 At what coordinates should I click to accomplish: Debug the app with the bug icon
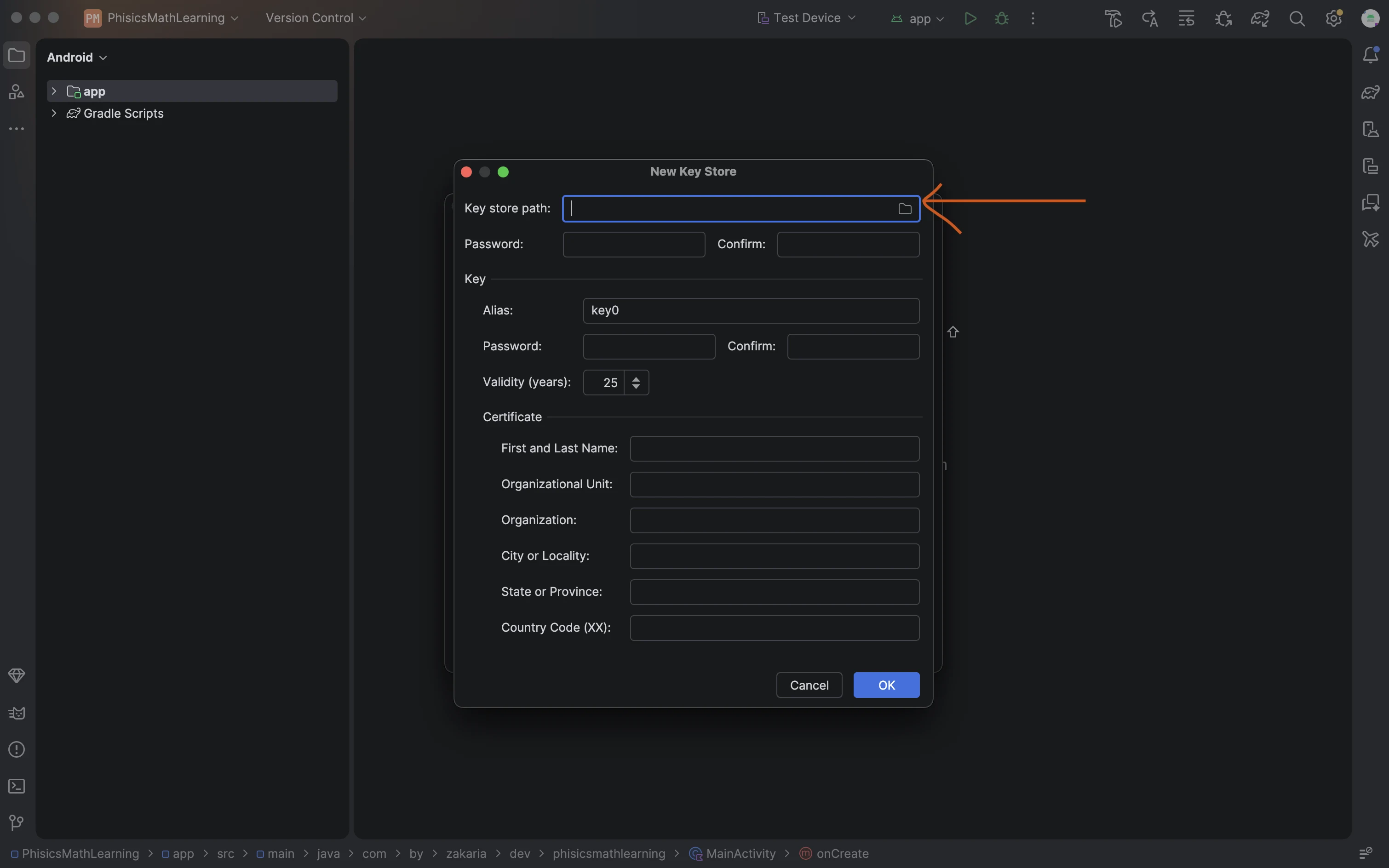[1001, 18]
